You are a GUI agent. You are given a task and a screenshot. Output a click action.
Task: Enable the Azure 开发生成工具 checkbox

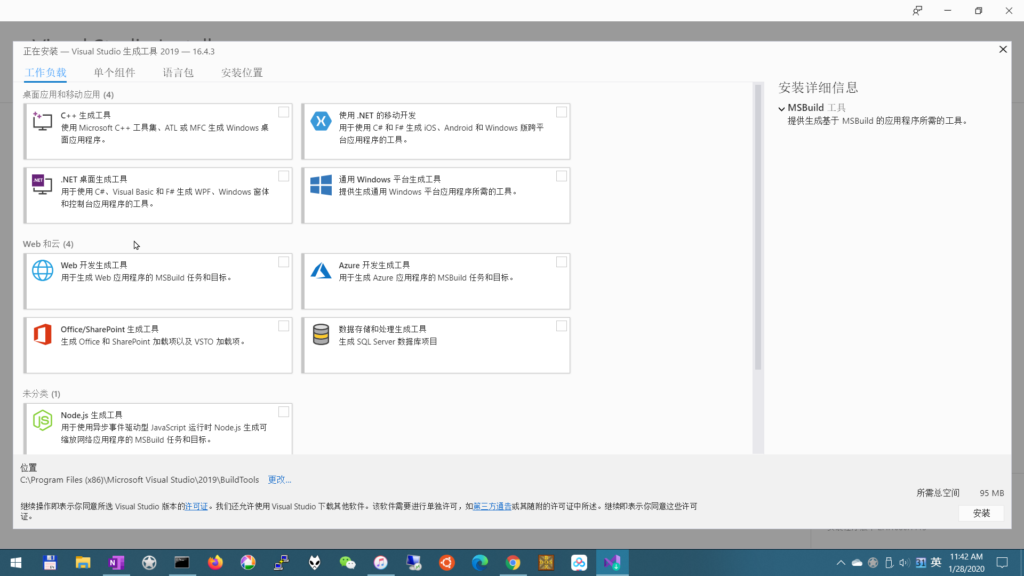(x=561, y=262)
